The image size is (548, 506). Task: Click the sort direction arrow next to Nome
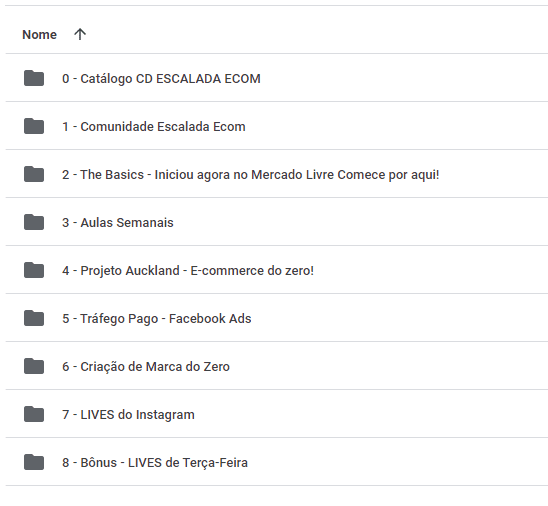click(x=80, y=34)
